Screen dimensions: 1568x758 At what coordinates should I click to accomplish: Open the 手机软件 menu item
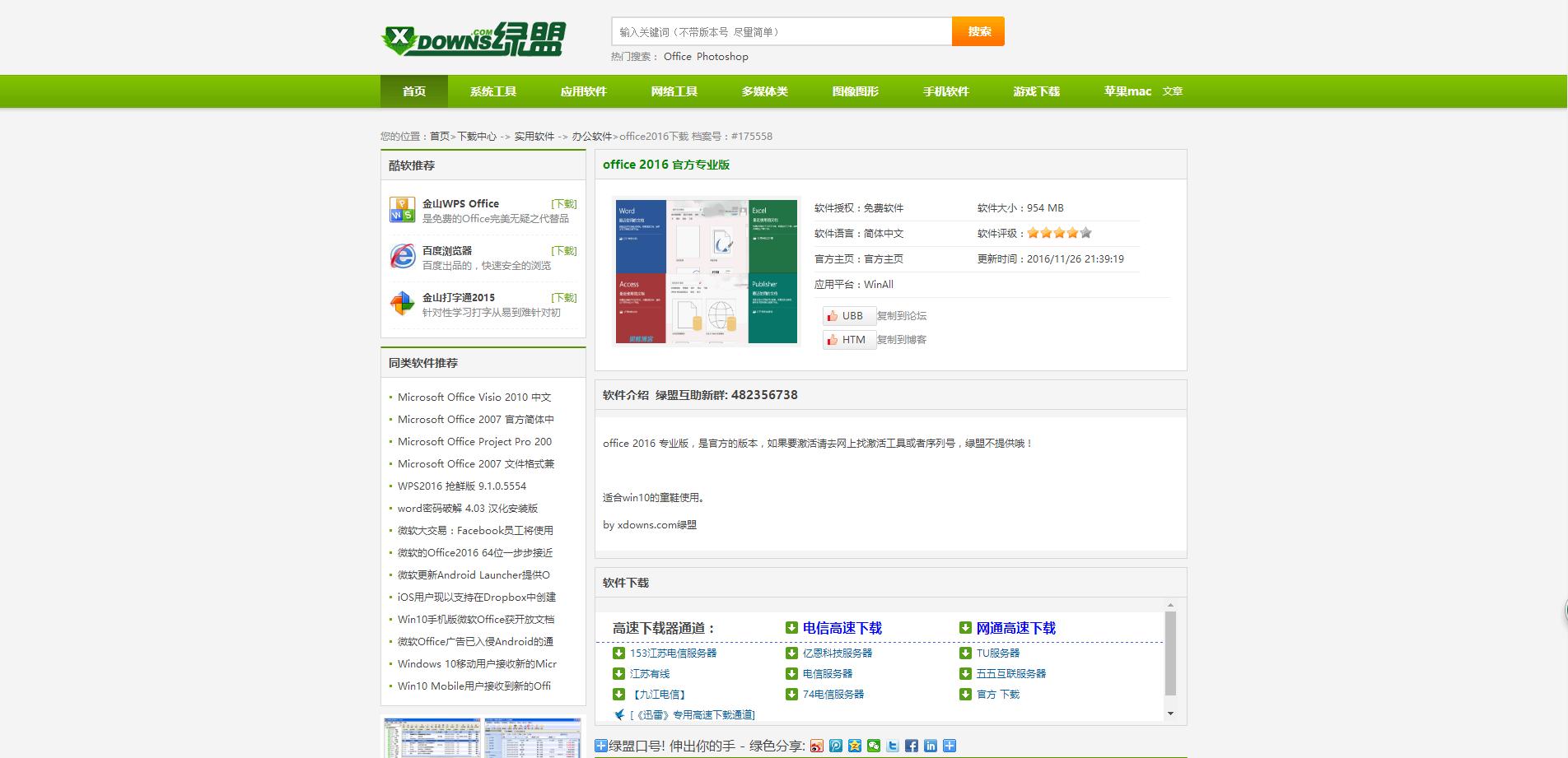pos(947,91)
